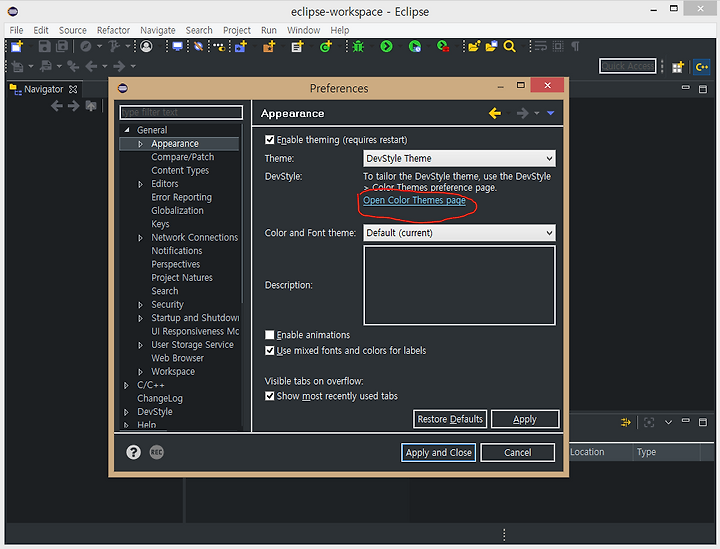Click the Navigator up-folder icon
The image size is (720, 549).
pyautogui.click(x=91, y=106)
